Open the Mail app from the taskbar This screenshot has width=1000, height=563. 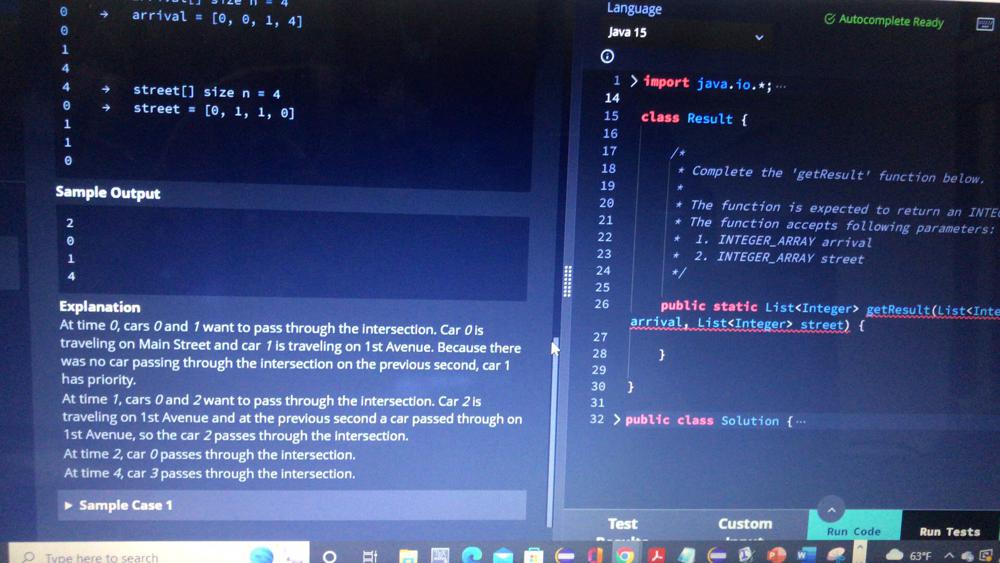(x=503, y=557)
